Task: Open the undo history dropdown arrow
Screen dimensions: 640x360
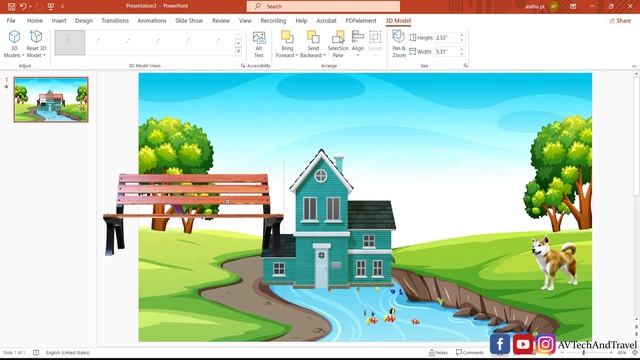Action: [x=30, y=7]
